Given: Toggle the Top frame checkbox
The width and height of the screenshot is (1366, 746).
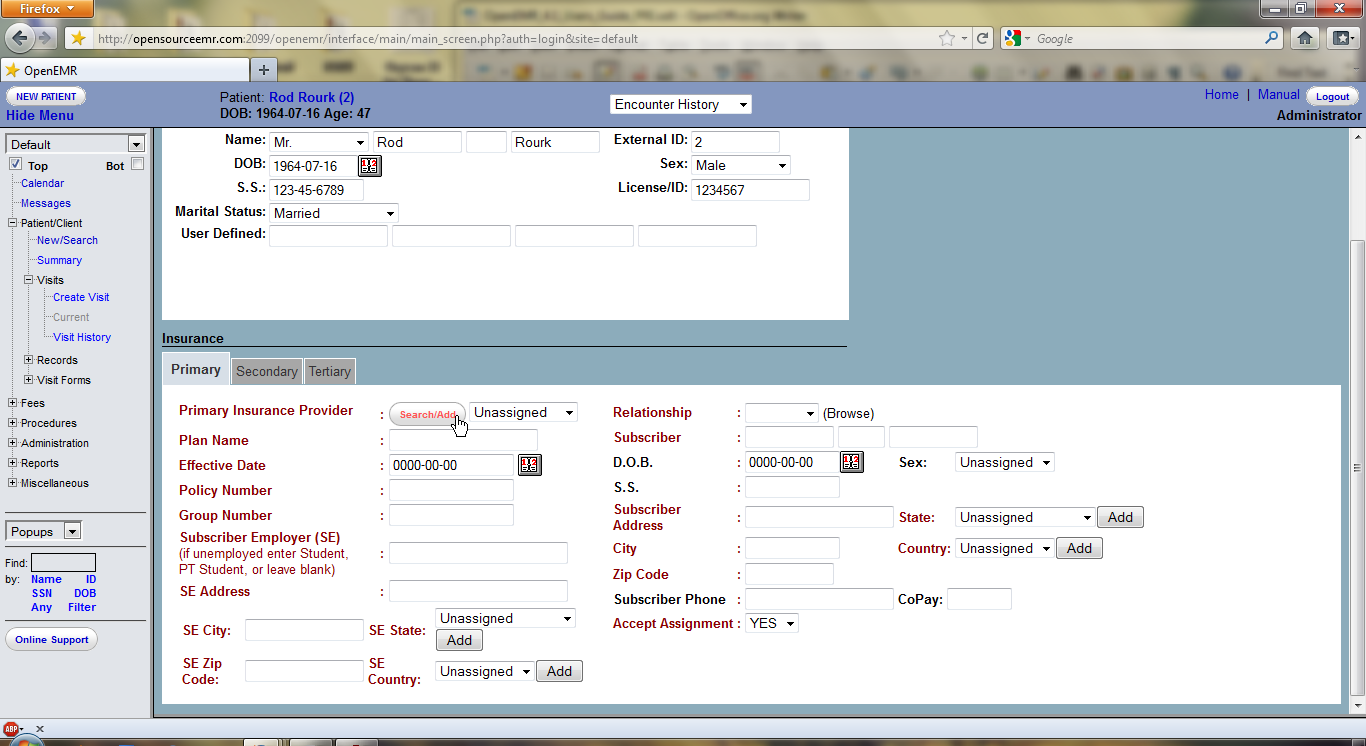Looking at the screenshot, I should pyautogui.click(x=16, y=164).
